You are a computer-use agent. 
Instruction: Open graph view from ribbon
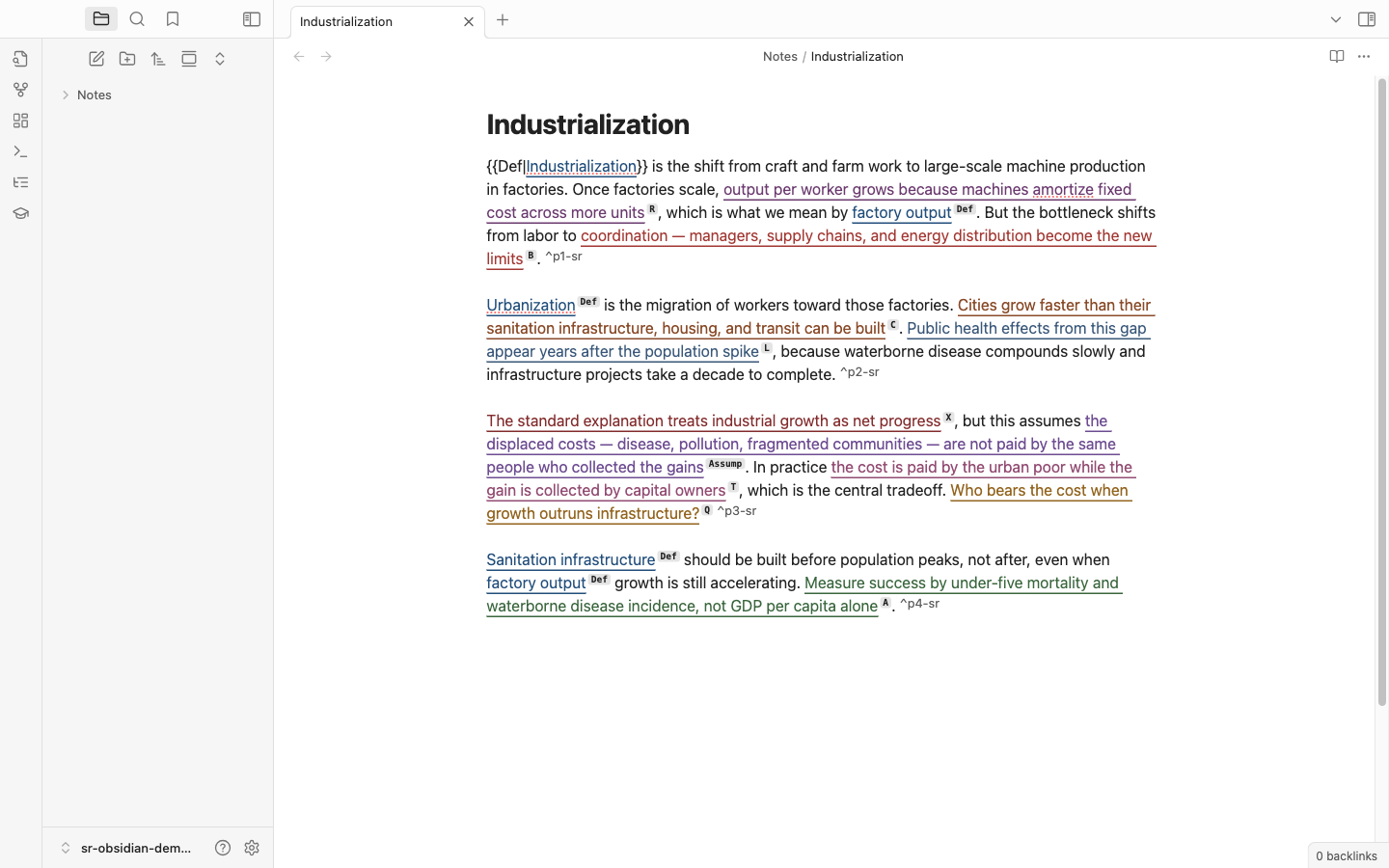(x=20, y=90)
